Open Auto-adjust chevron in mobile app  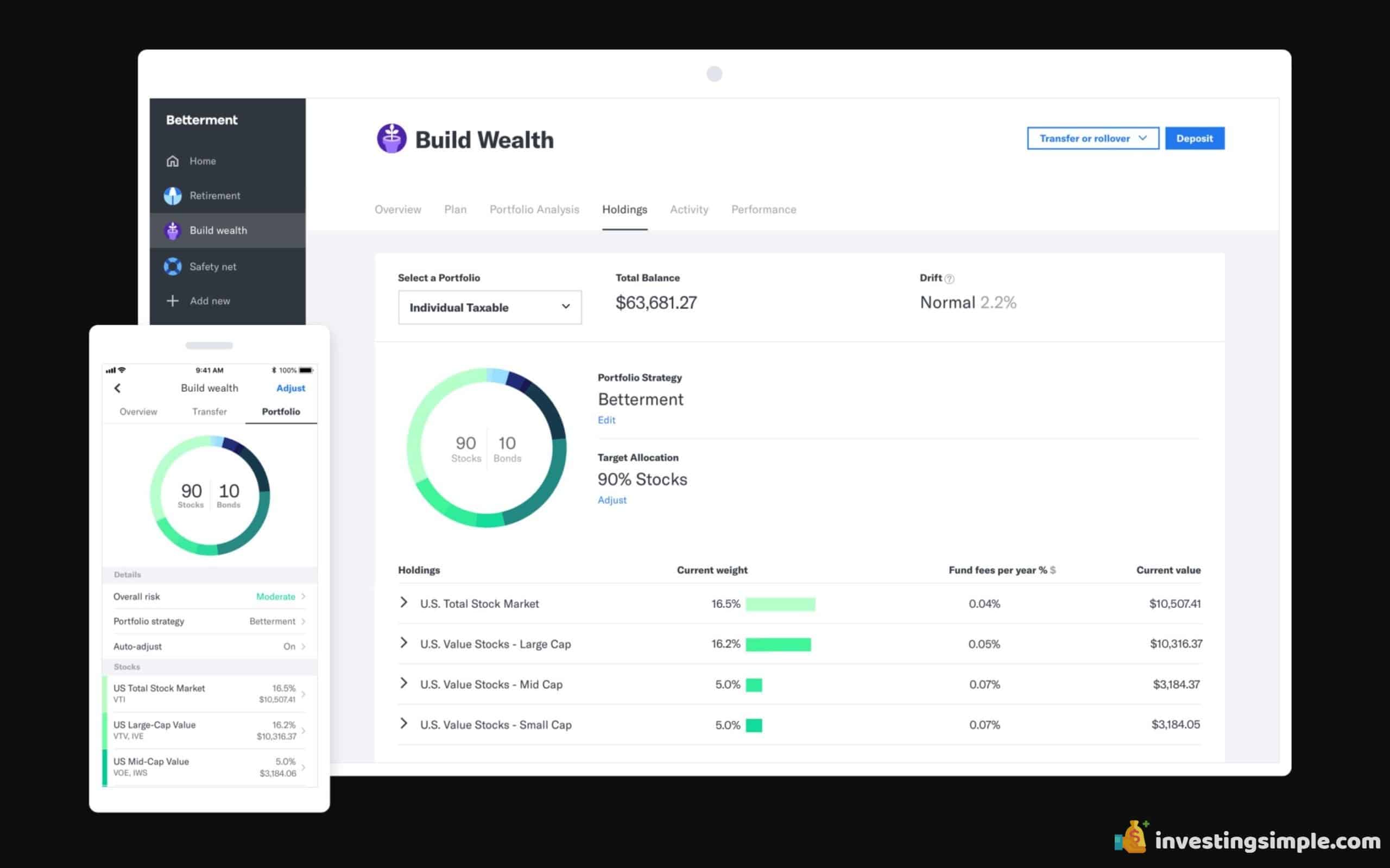(303, 647)
